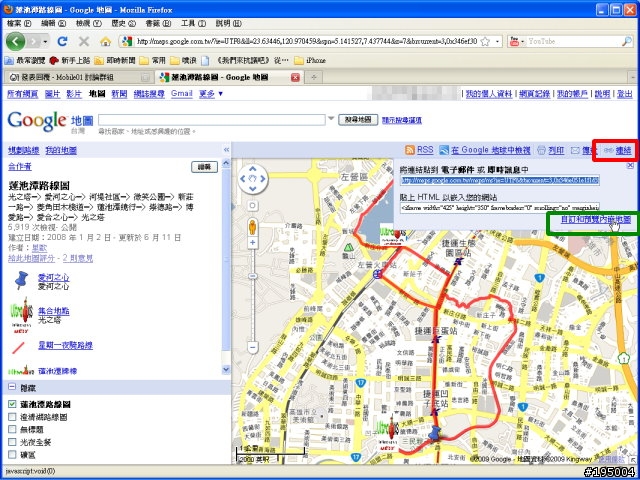This screenshot has width=640, height=480.
Task: Select the email link URL field
Action: click(x=500, y=180)
